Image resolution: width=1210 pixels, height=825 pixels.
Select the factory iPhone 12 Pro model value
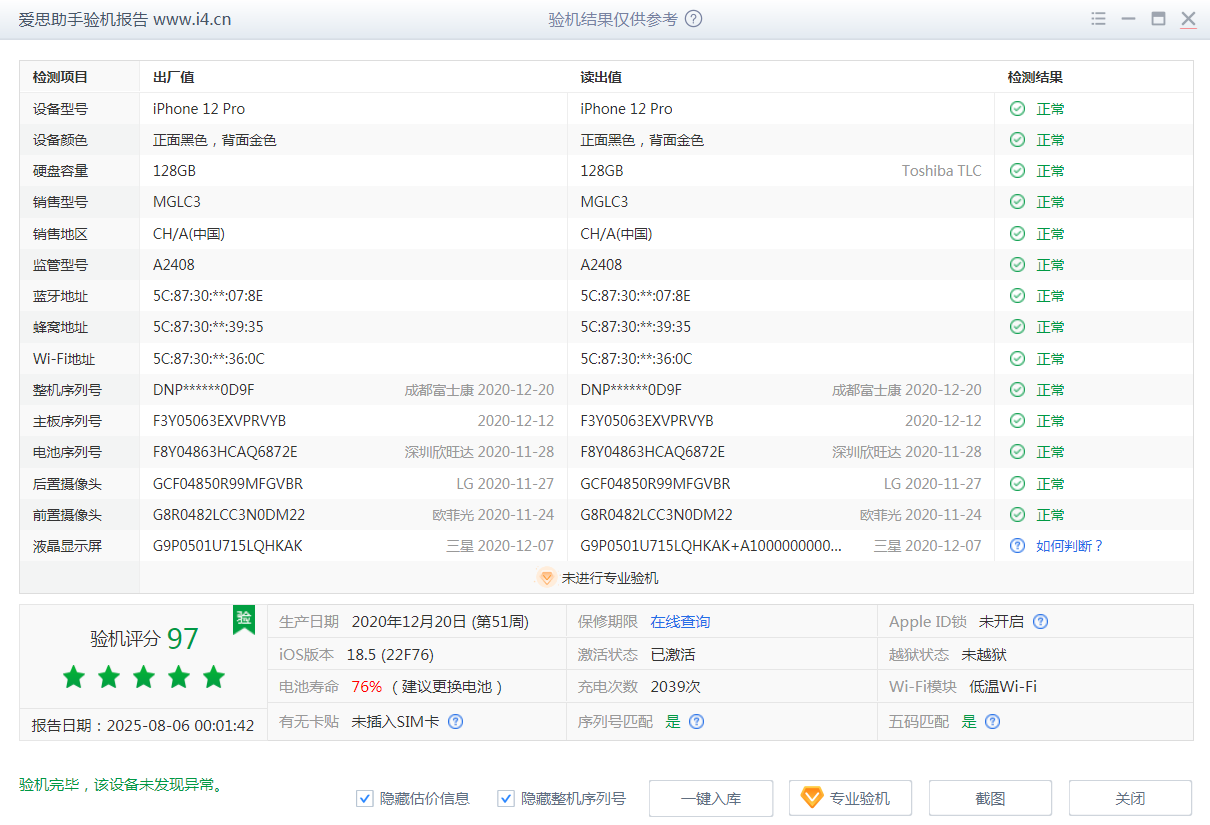tap(199, 109)
